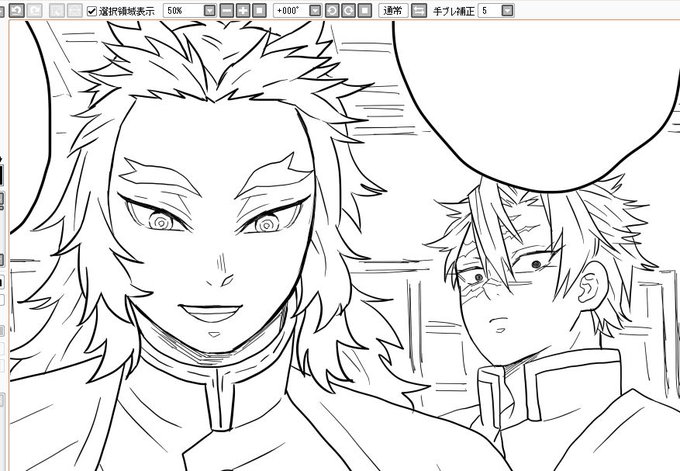Reset zoom with the square icon
680x471 pixels.
coord(259,10)
